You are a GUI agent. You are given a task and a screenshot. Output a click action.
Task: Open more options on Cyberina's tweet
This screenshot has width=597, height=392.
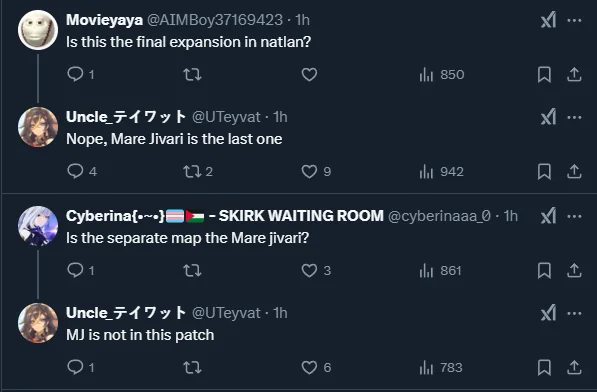pyautogui.click(x=574, y=216)
